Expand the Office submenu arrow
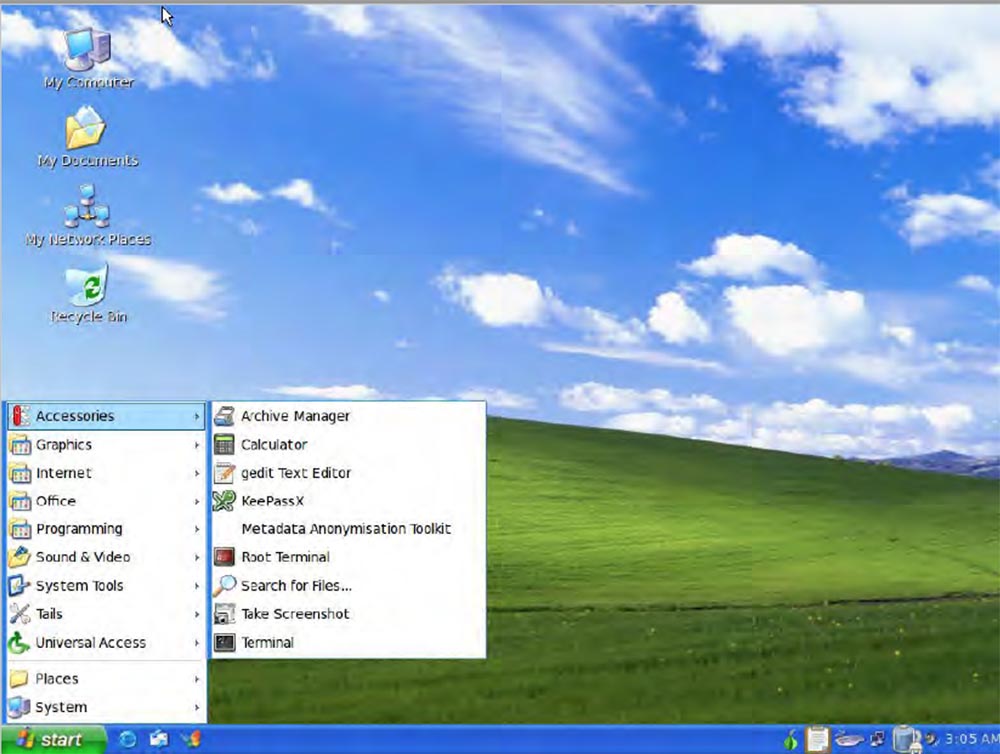Viewport: 1000px width, 754px height. (x=196, y=501)
